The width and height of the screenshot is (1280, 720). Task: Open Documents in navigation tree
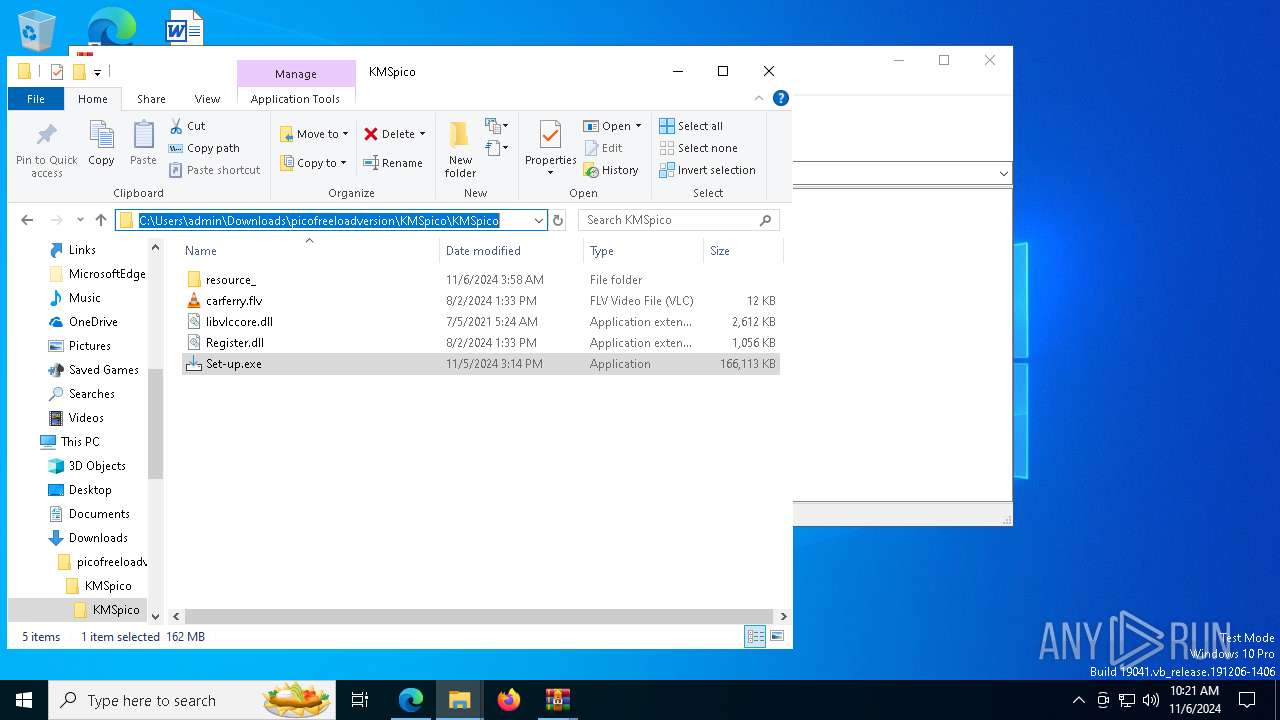click(99, 514)
